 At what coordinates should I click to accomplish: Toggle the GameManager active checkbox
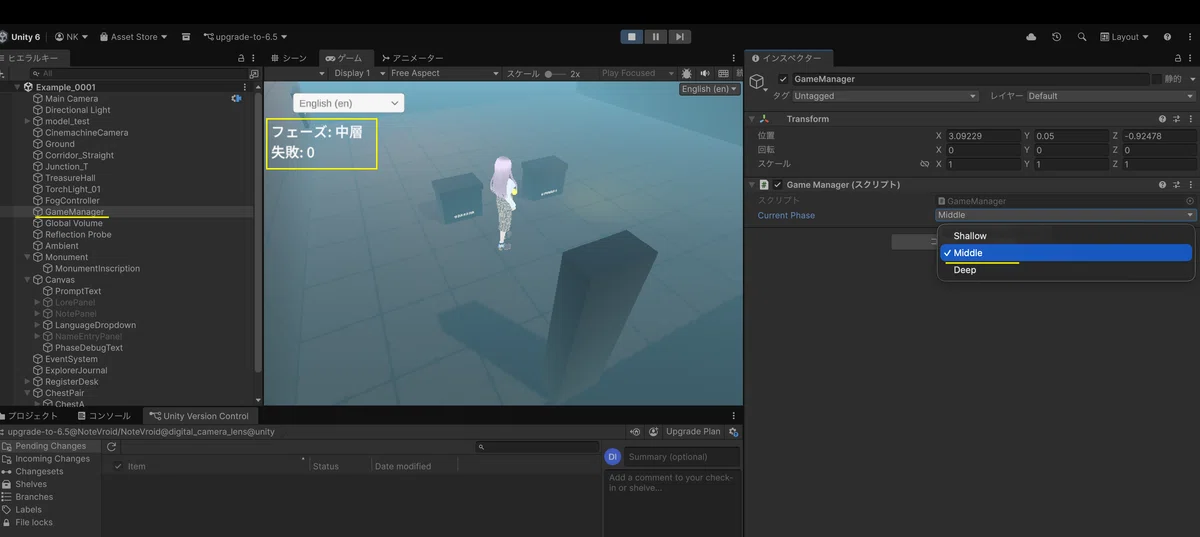[783, 79]
